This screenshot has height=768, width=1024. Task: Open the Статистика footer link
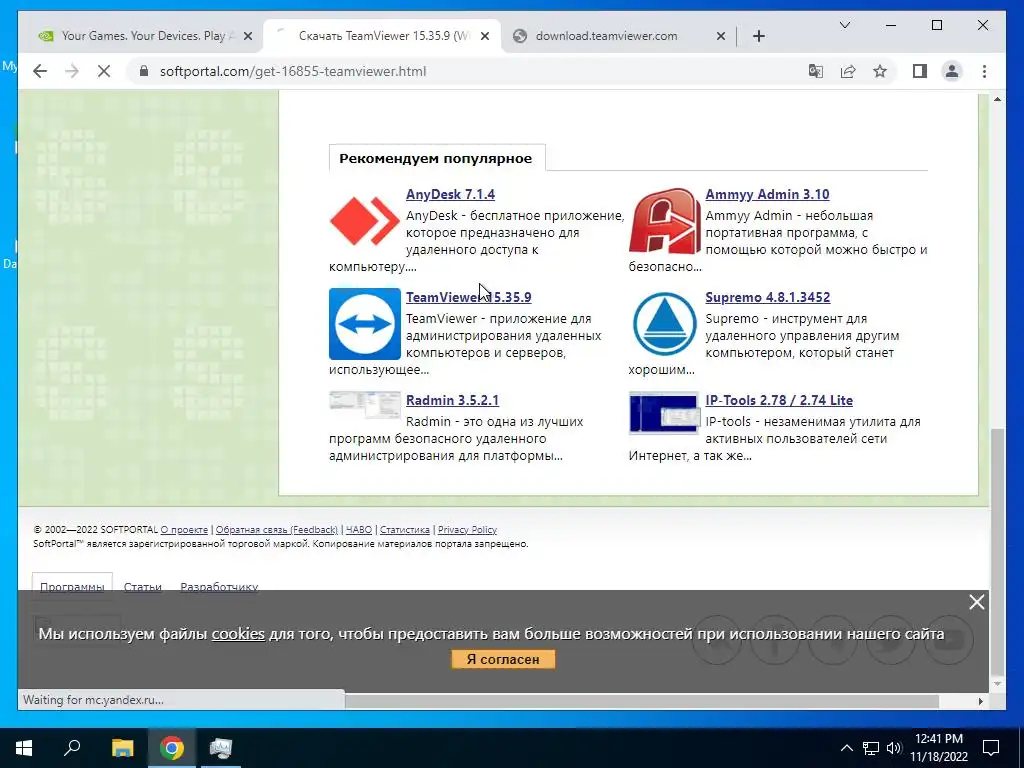[404, 530]
